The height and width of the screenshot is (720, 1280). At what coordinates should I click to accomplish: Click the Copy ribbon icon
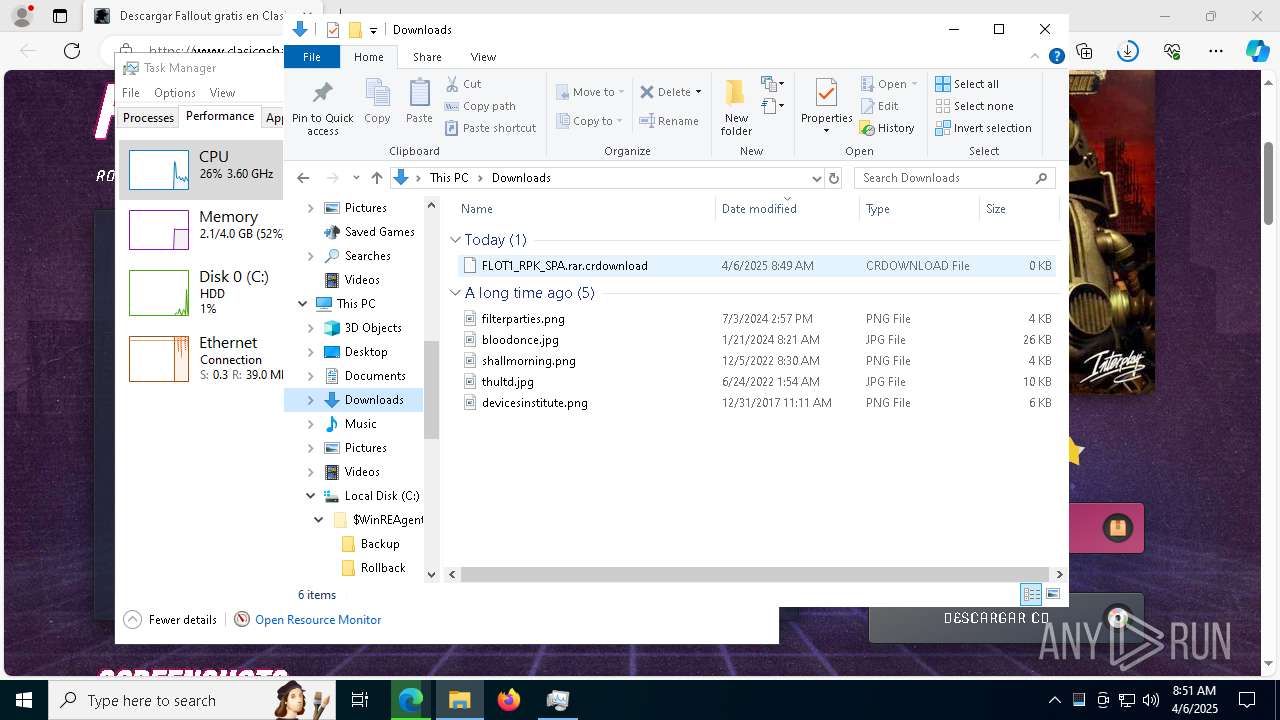click(x=377, y=102)
